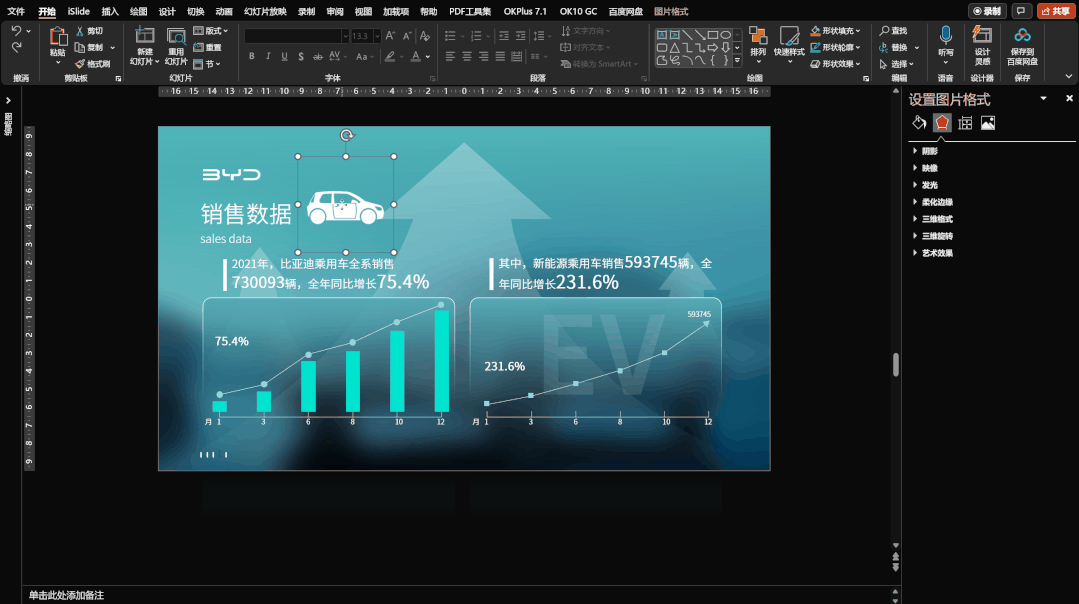
Task: Expand the 三维格式 3-D Format section
Action: [932, 219]
